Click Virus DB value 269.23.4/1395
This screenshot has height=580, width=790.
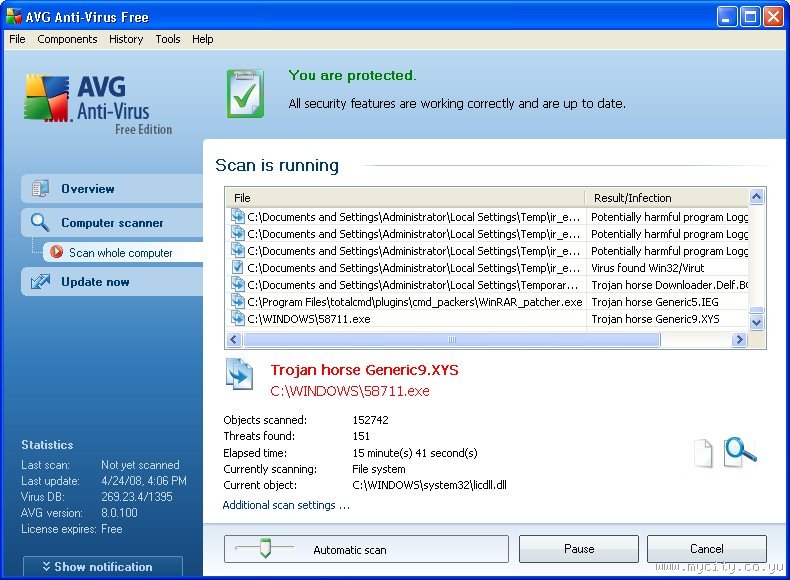[137, 497]
